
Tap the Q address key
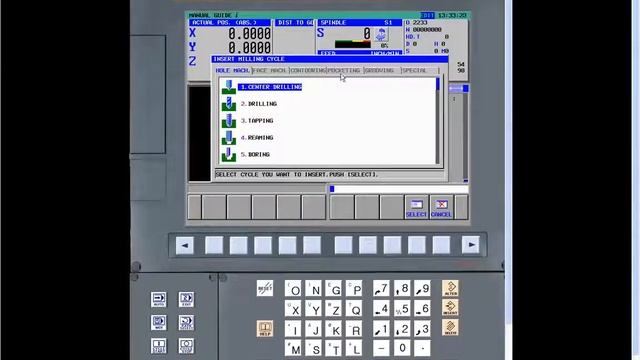coord(354,309)
